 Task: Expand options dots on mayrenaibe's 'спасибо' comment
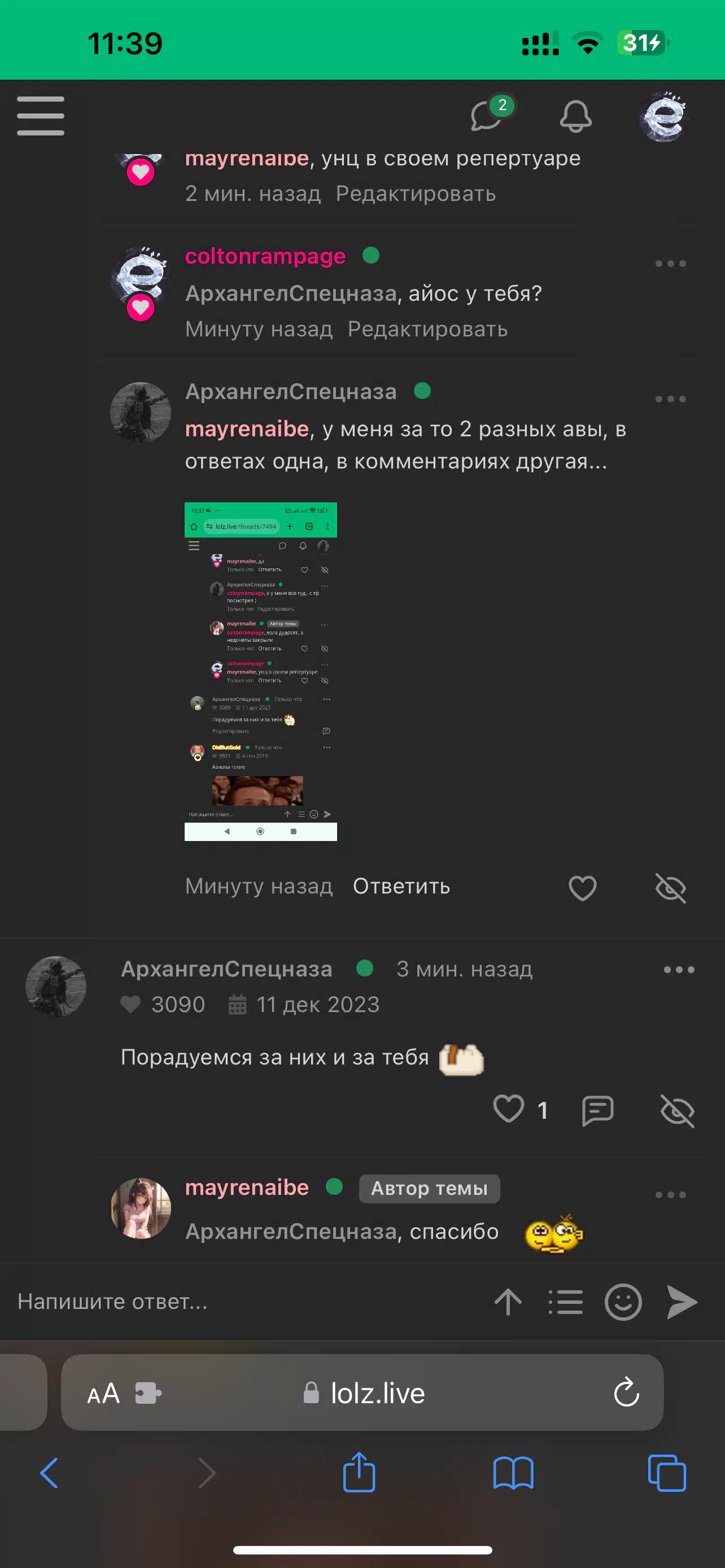pyautogui.click(x=670, y=1195)
